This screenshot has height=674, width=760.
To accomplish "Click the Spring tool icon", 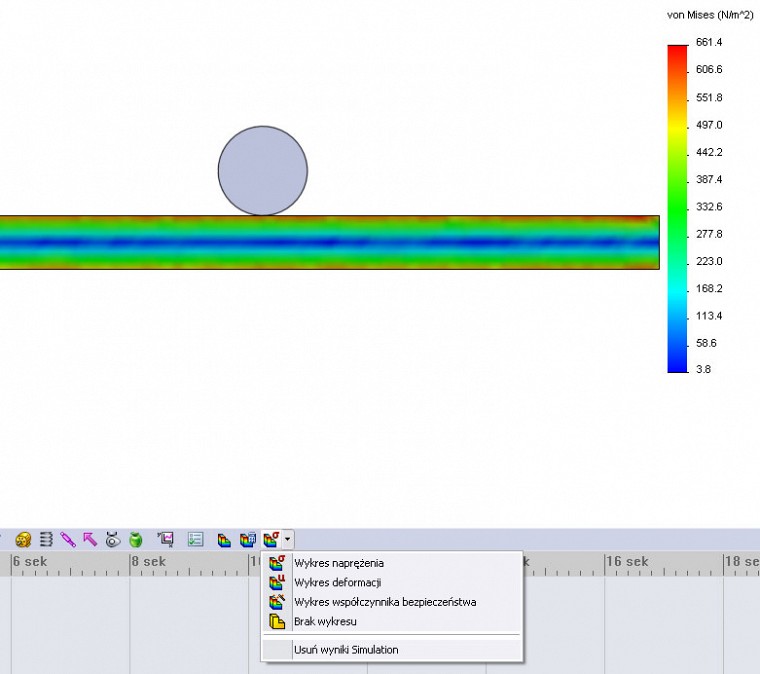I will coord(46,539).
